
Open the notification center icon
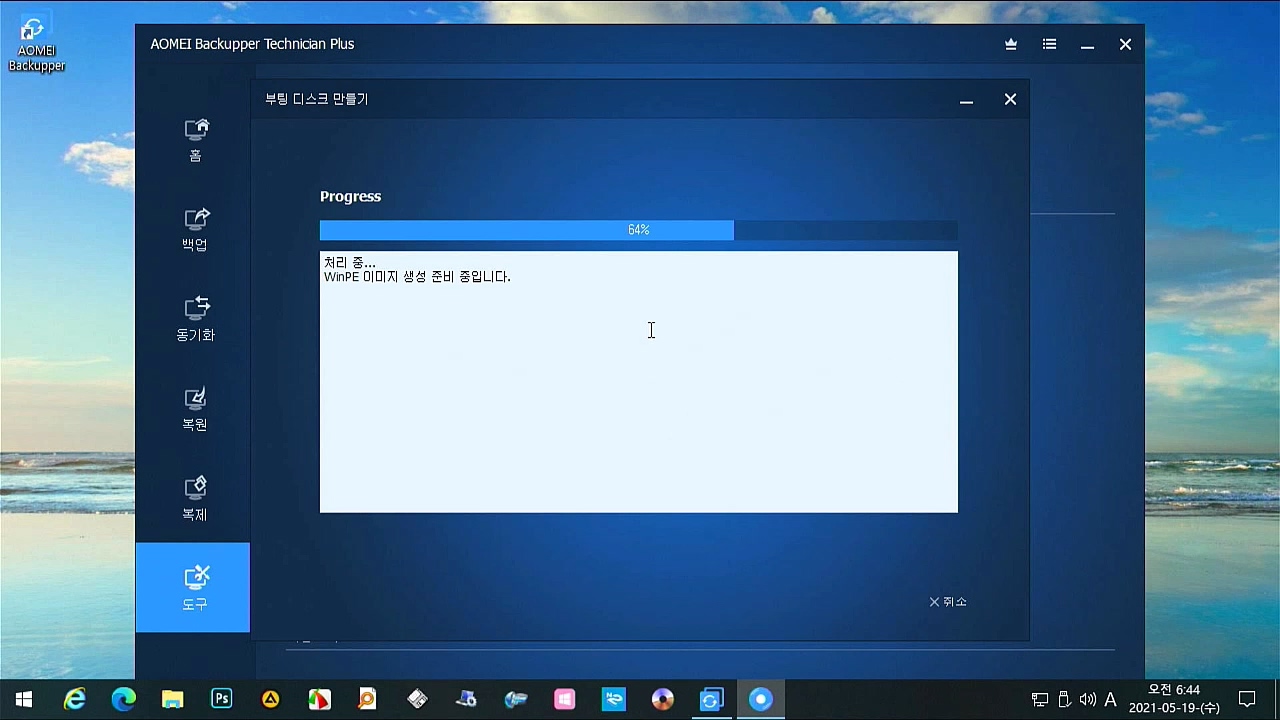point(1247,699)
